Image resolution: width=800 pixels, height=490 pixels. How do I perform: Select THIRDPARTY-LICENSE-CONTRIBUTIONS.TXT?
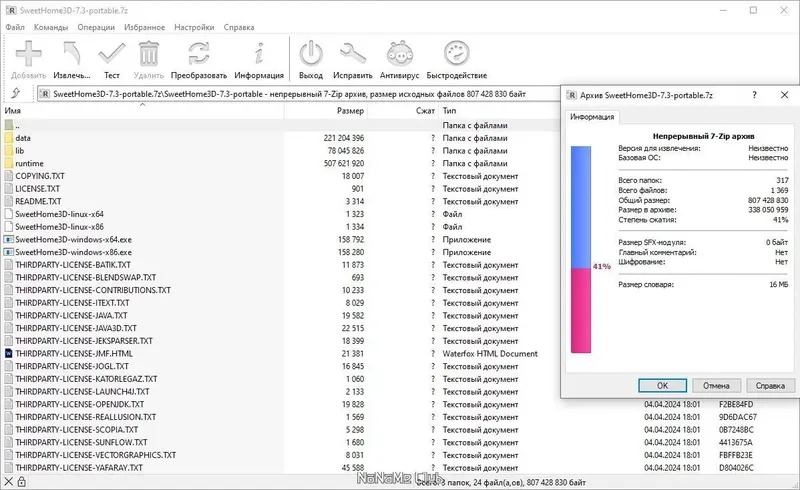coord(93,290)
